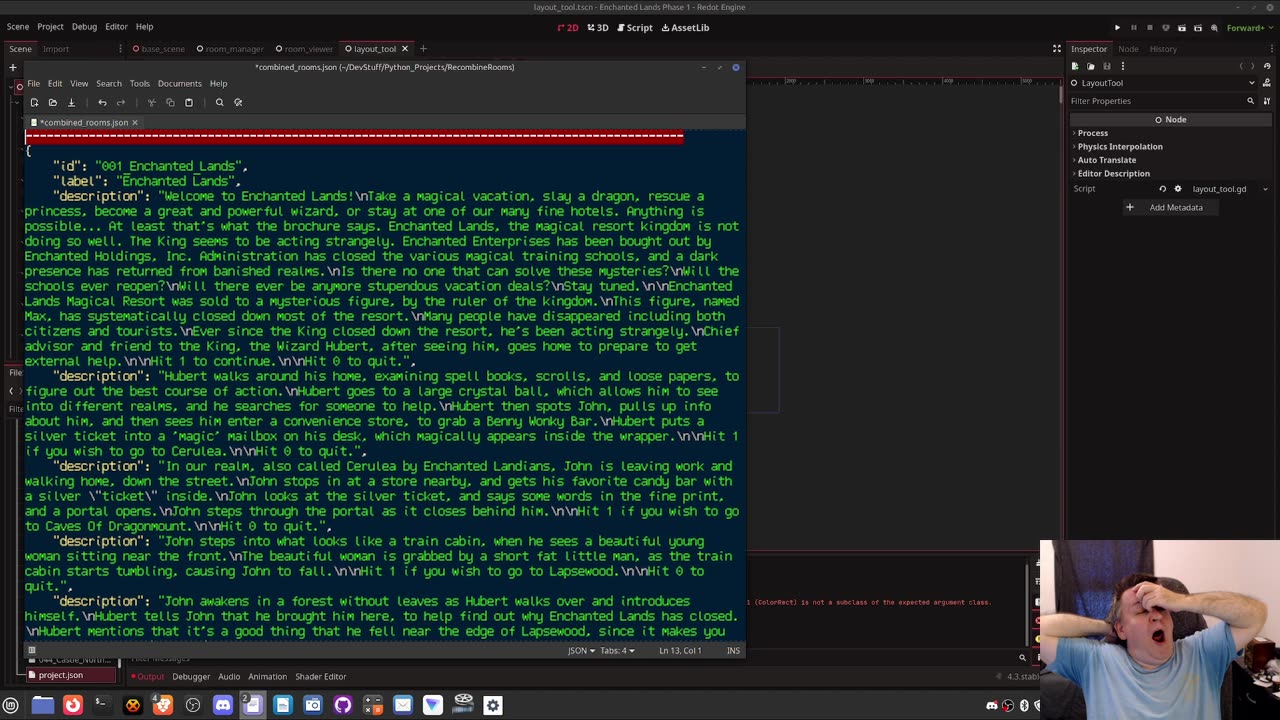Open remote debug run options icon
This screenshot has height=720, width=1280.
click(1165, 28)
